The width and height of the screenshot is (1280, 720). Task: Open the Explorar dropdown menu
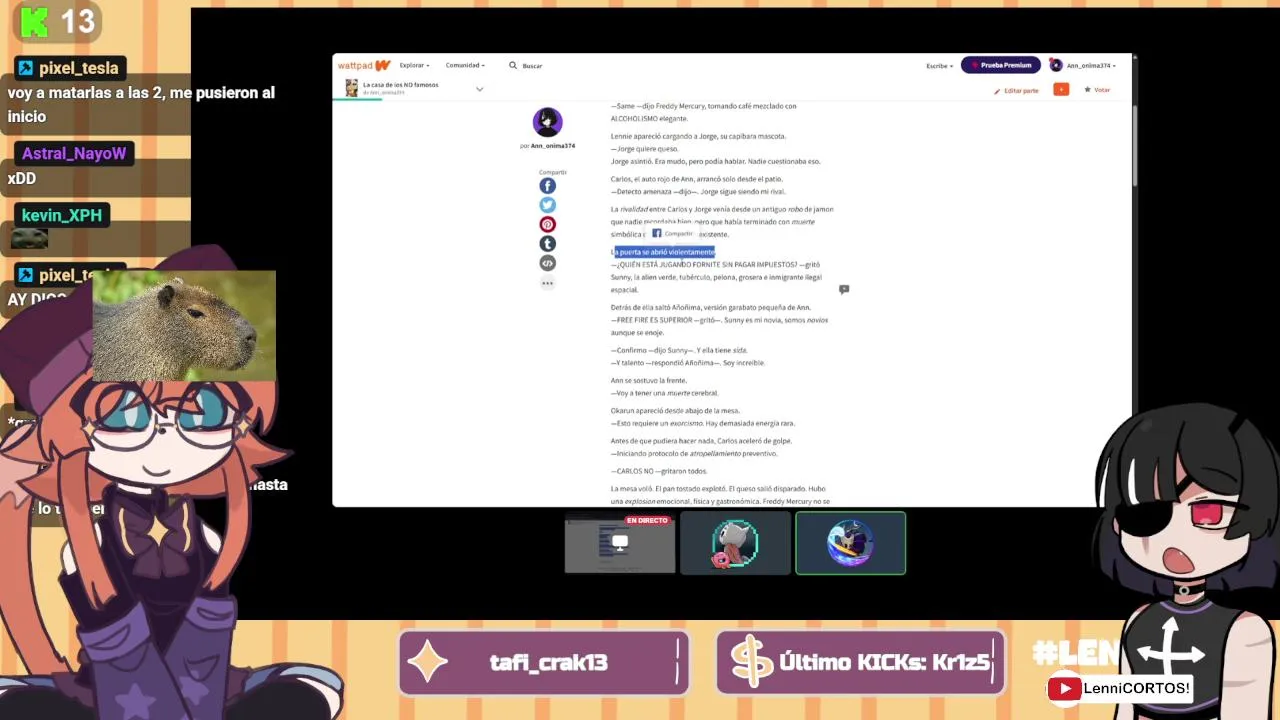414,65
